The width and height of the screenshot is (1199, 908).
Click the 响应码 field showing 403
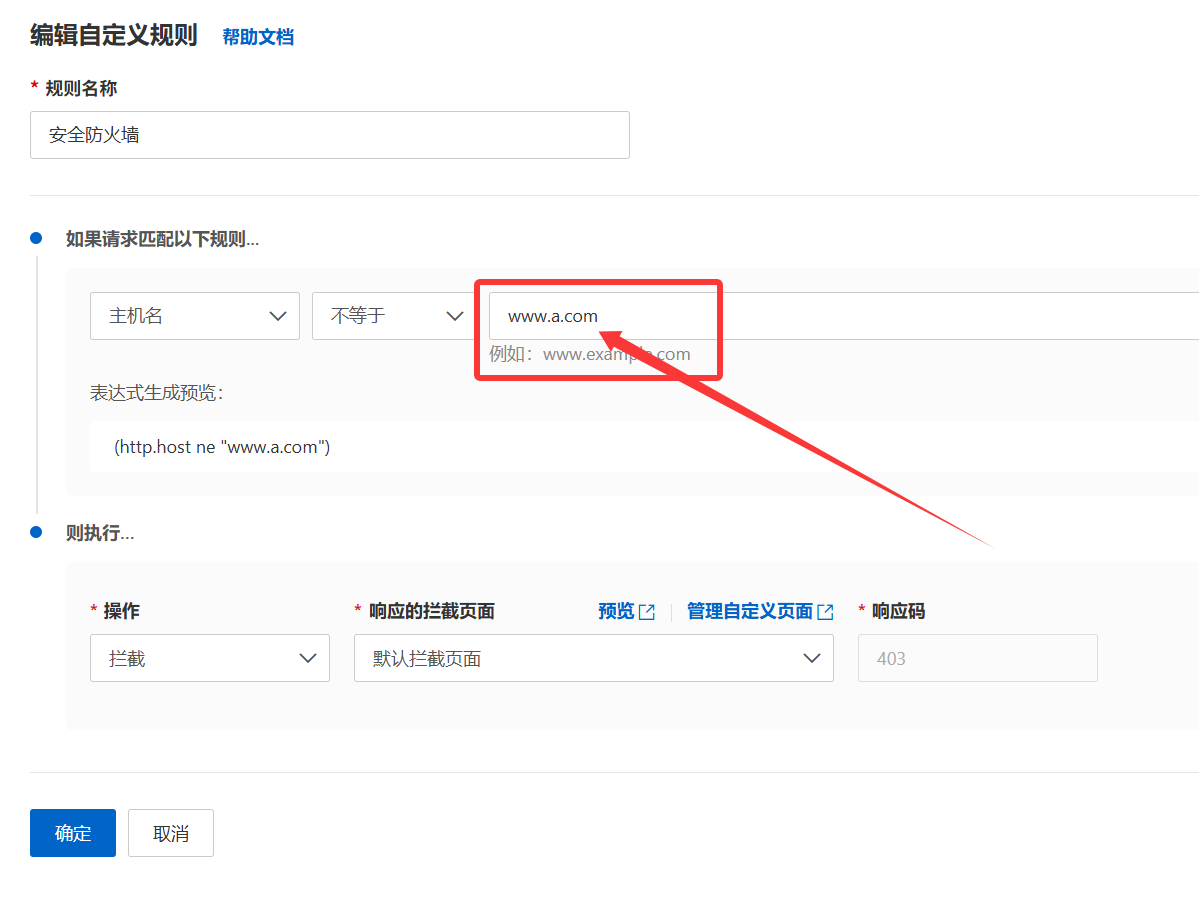coord(977,658)
